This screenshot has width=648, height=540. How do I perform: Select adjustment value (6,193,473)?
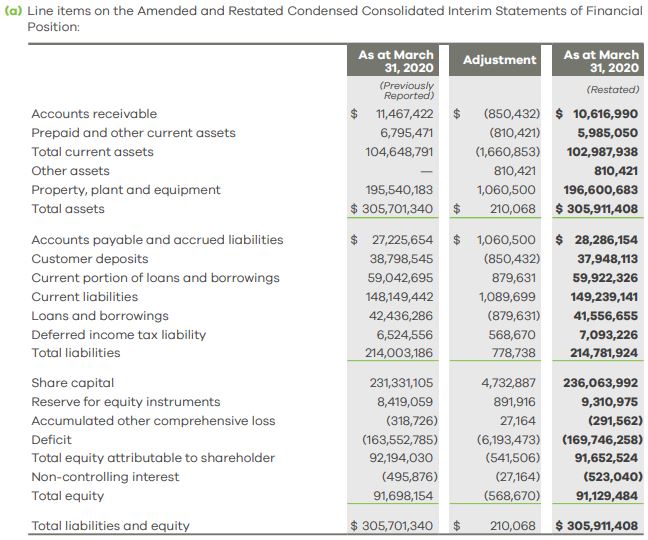point(508,440)
